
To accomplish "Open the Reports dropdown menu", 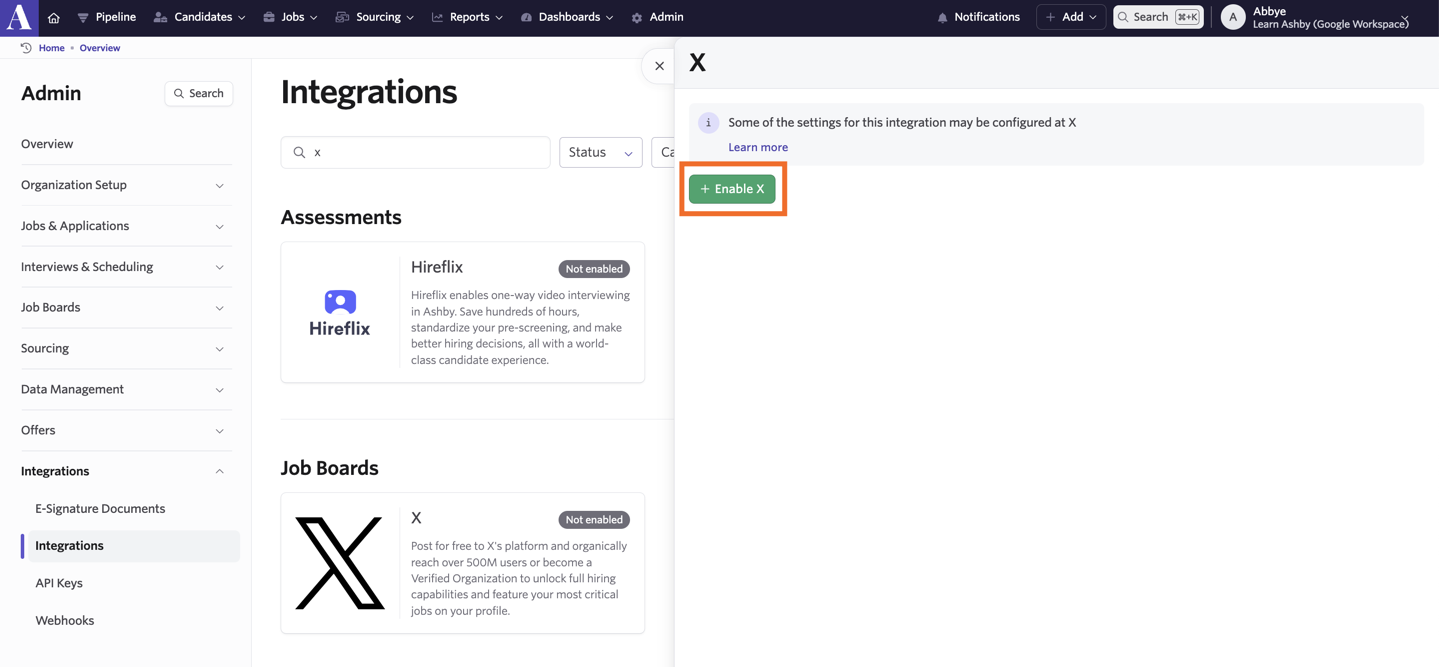I will 467,17.
